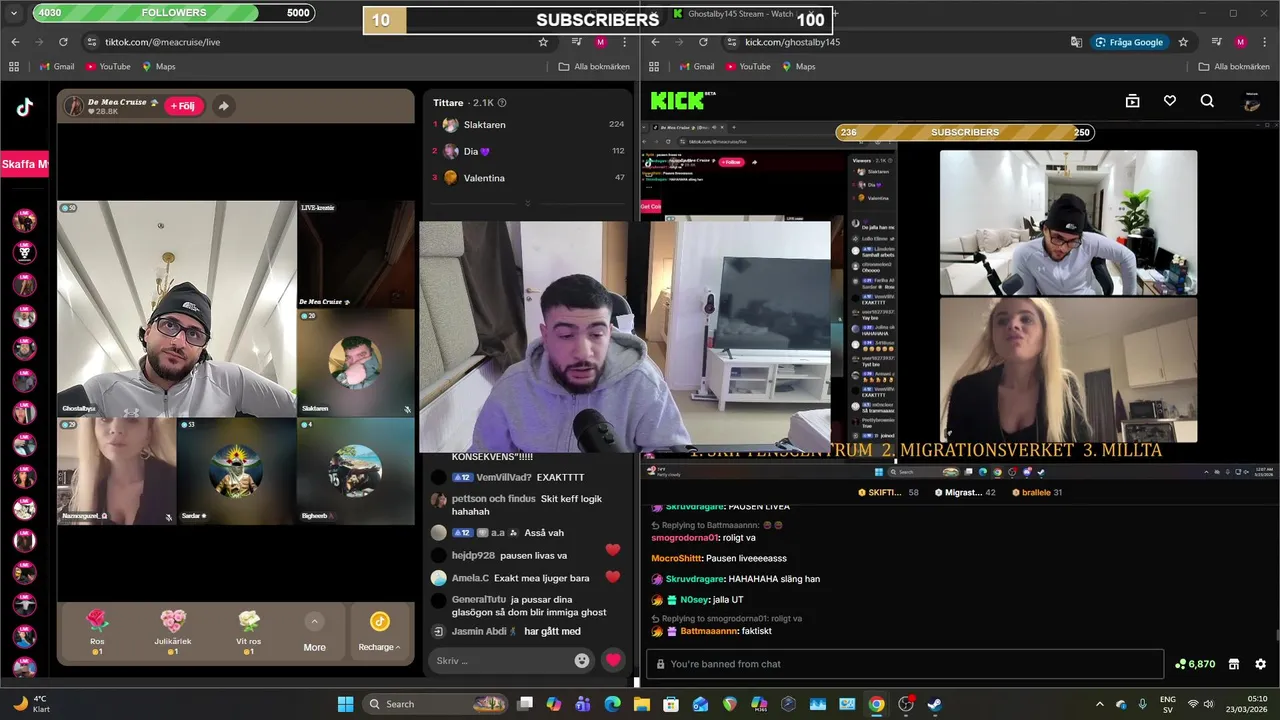Select viewer Slaktaren in Tittare list
Image resolution: width=1280 pixels, height=720 pixels.
click(x=528, y=125)
